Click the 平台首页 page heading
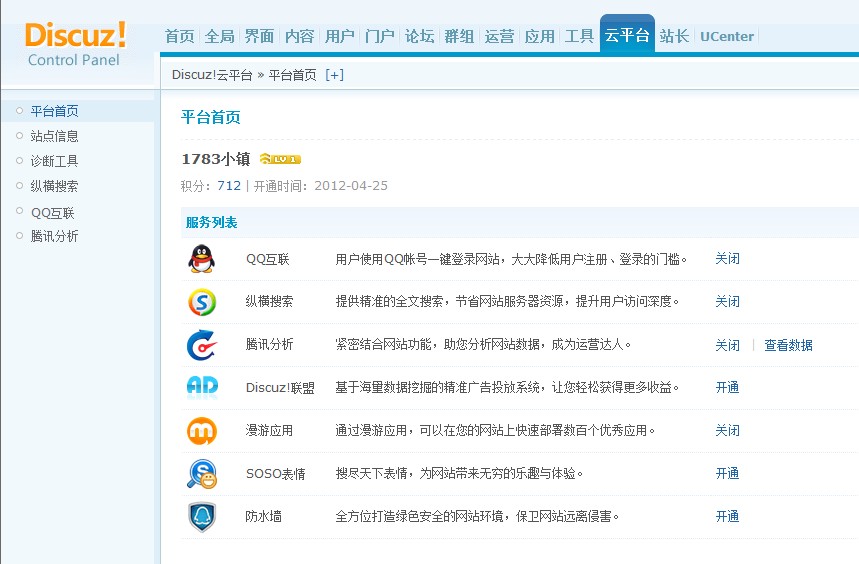 pyautogui.click(x=211, y=117)
